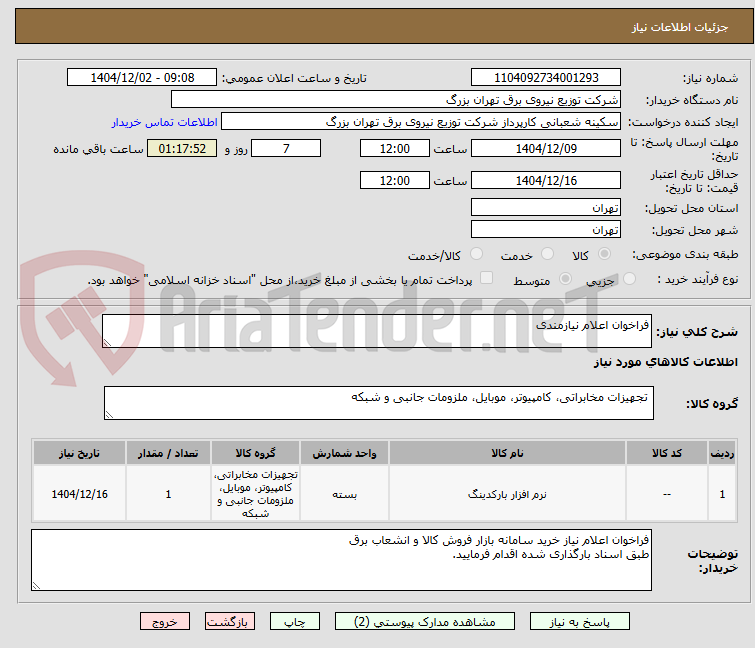Screen dimensions: 755x648
Task: Click the نام کالا column header
Action: [507, 453]
